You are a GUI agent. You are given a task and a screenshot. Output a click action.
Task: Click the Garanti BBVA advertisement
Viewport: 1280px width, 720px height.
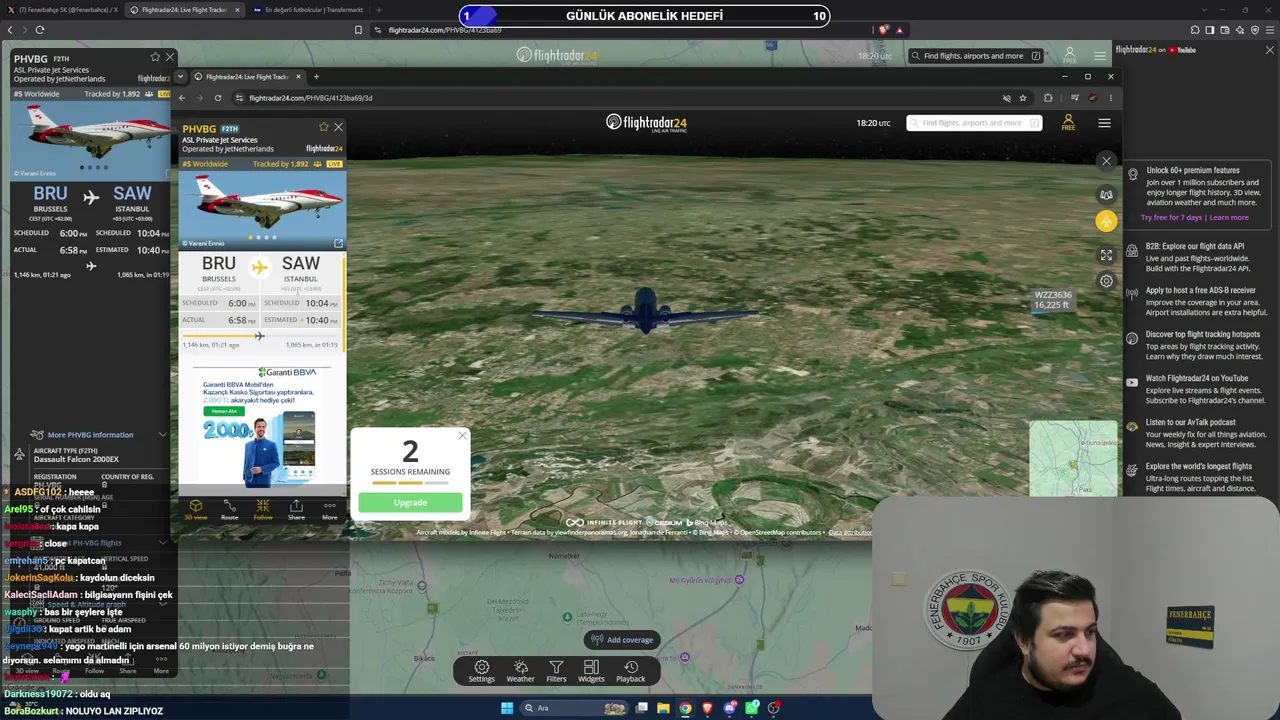(x=262, y=426)
